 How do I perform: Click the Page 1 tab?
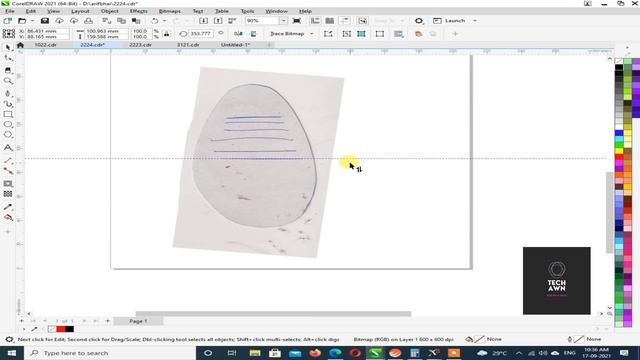(x=138, y=321)
